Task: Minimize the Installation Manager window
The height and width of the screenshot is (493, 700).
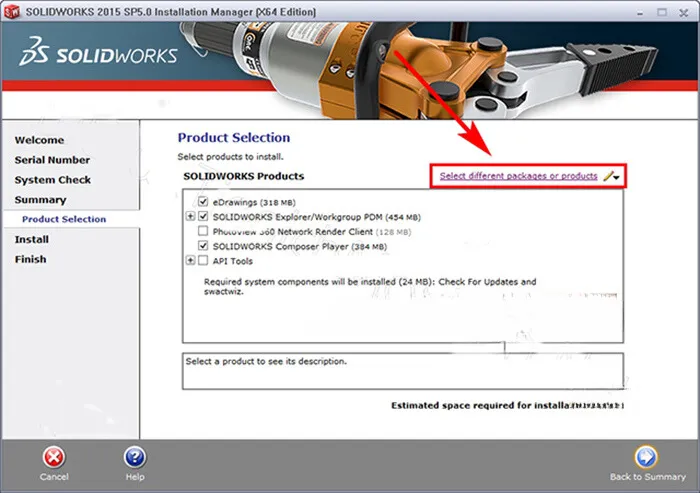Action: point(640,13)
